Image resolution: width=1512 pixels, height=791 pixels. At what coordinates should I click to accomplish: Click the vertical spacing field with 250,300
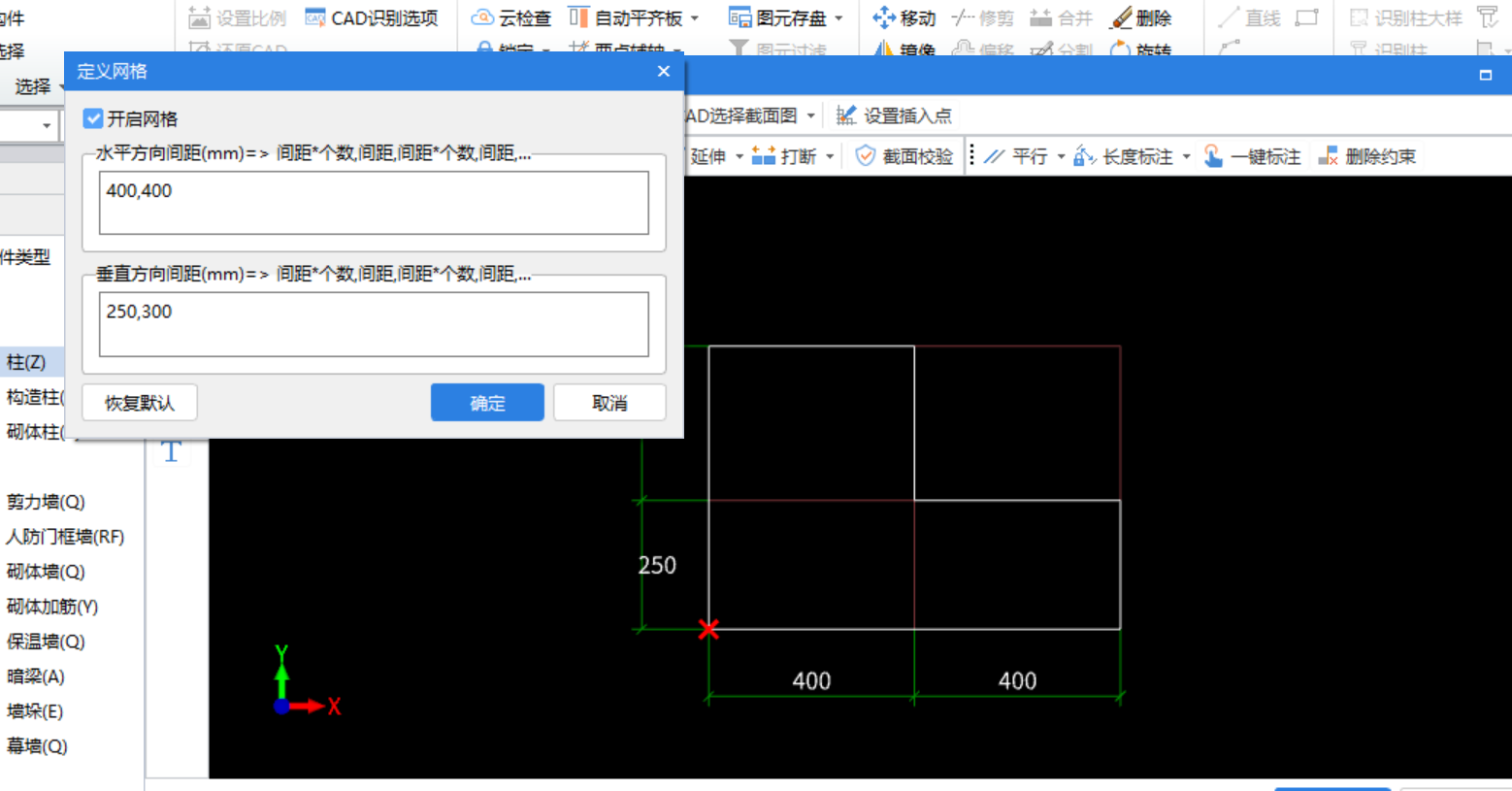coord(374,324)
